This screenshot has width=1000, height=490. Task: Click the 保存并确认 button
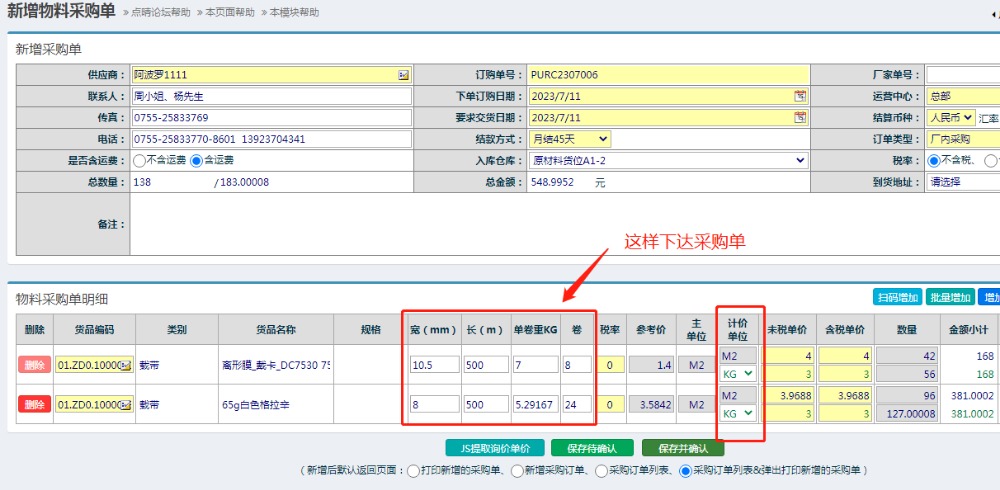tap(683, 448)
